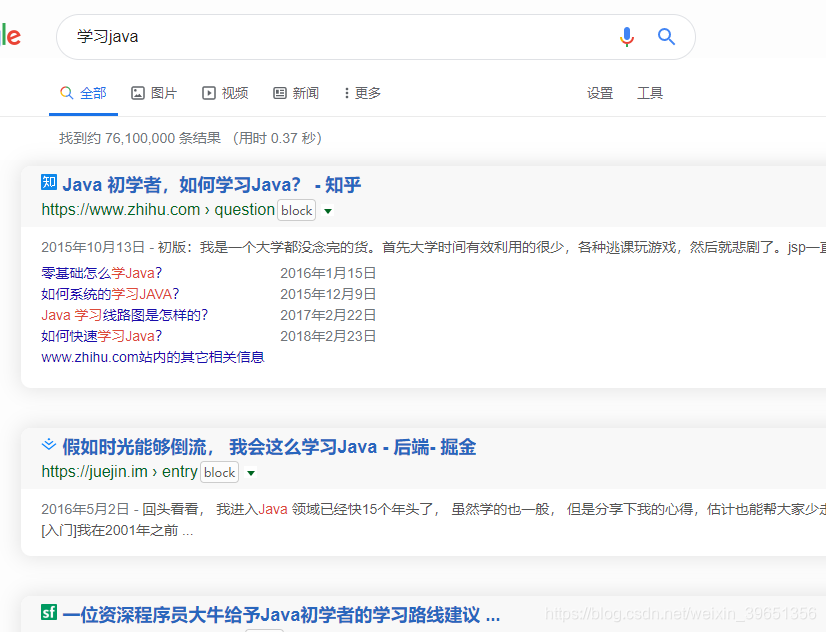Screen dimensions: 826x632
Task: Open sitelink 如何快速学习Java？
Action: point(102,336)
